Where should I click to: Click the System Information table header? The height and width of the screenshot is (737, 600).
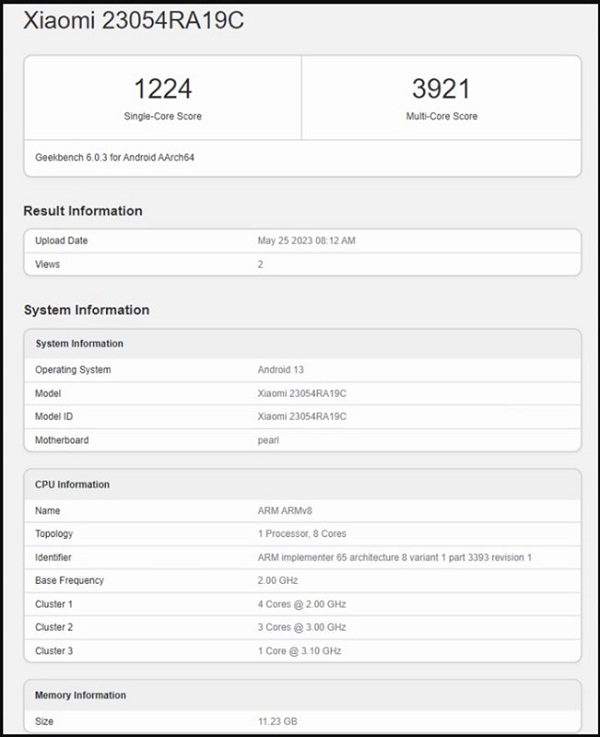79,344
